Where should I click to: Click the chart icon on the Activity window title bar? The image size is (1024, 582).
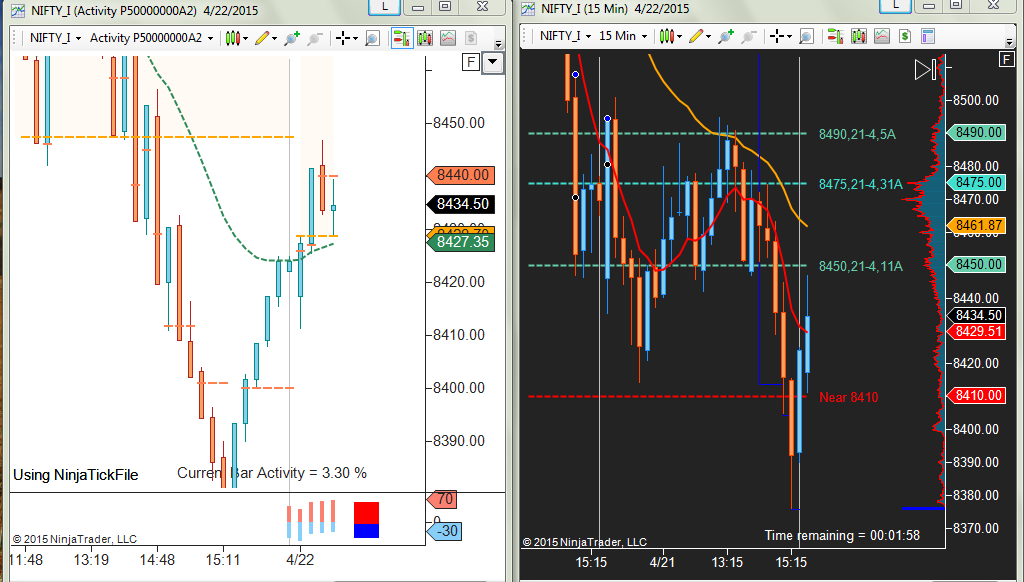[18, 10]
